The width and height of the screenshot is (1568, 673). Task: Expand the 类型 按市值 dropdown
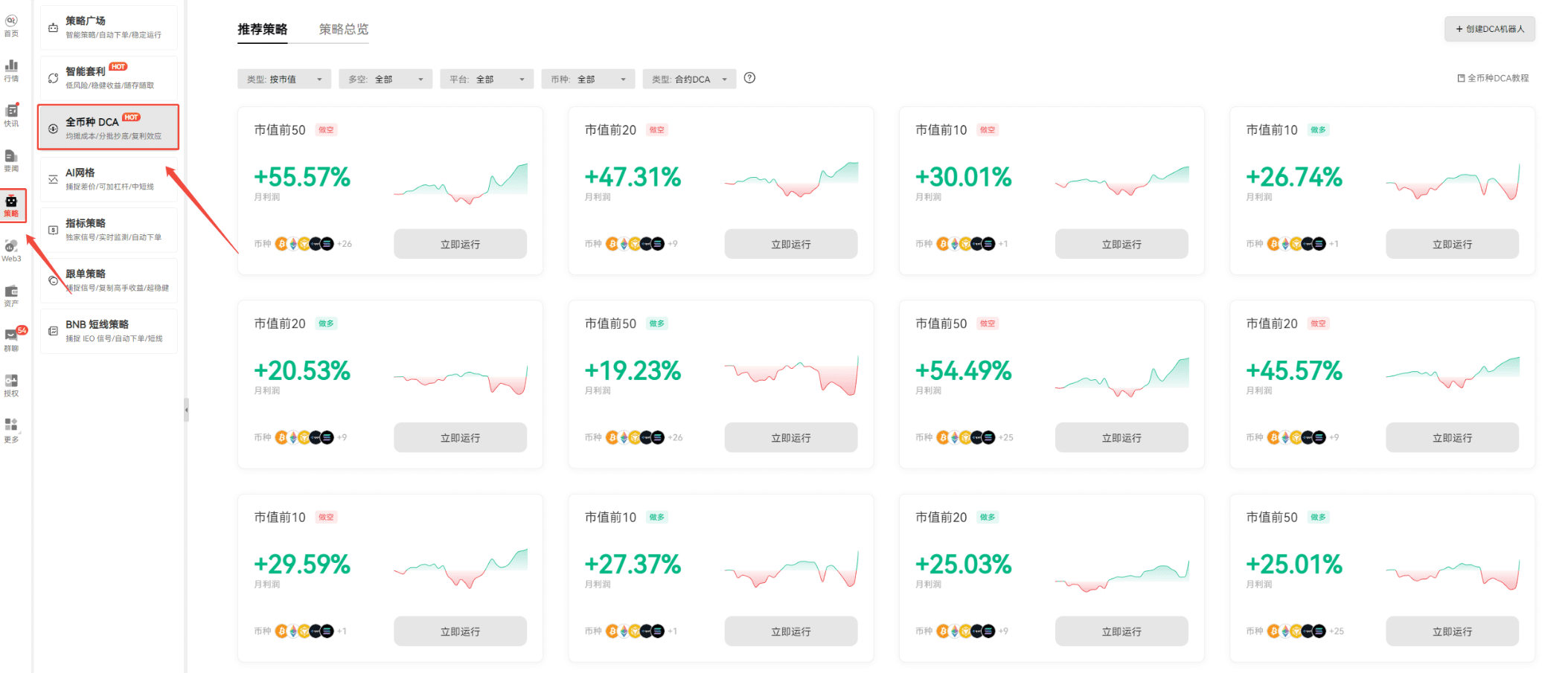[284, 79]
